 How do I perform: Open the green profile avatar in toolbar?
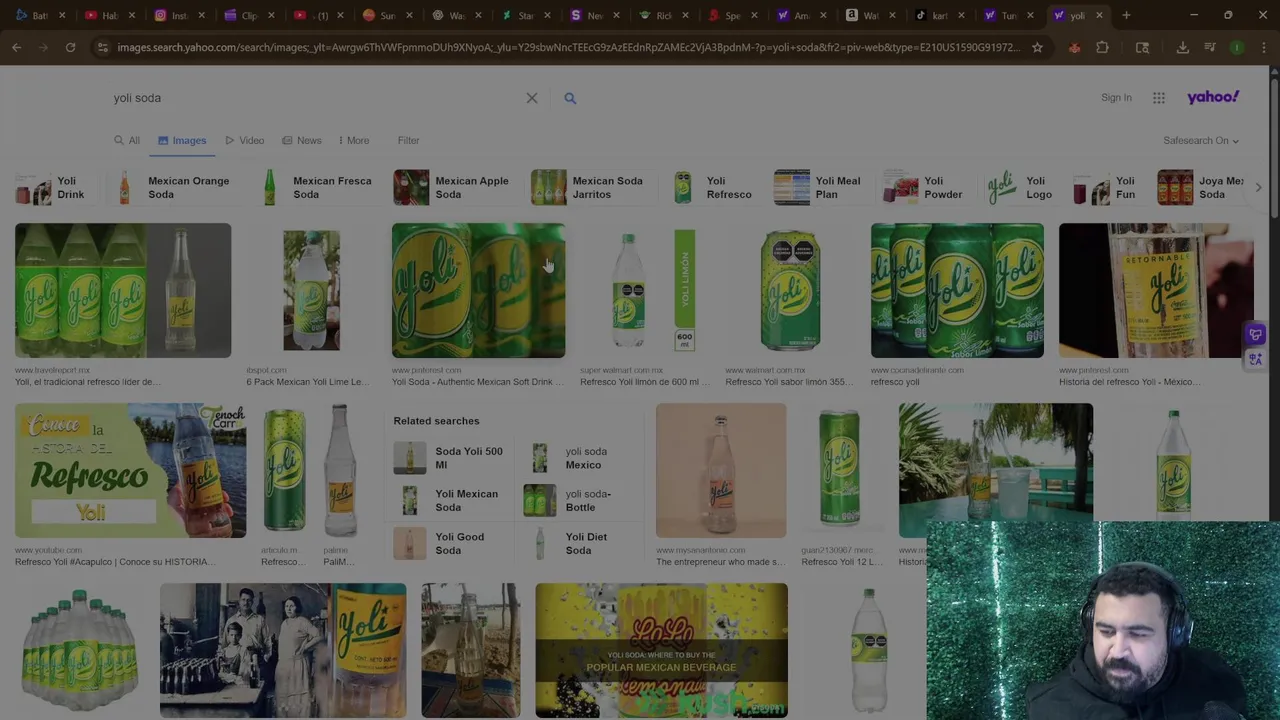[x=1237, y=47]
